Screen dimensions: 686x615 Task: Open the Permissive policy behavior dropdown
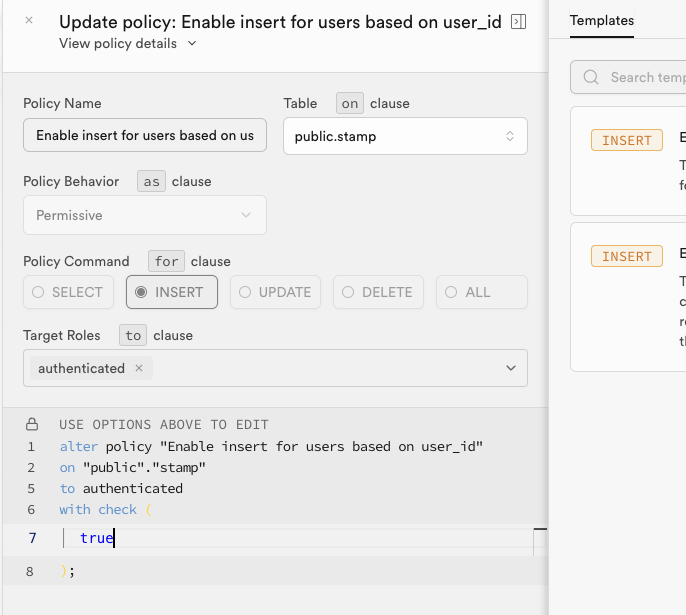point(145,215)
